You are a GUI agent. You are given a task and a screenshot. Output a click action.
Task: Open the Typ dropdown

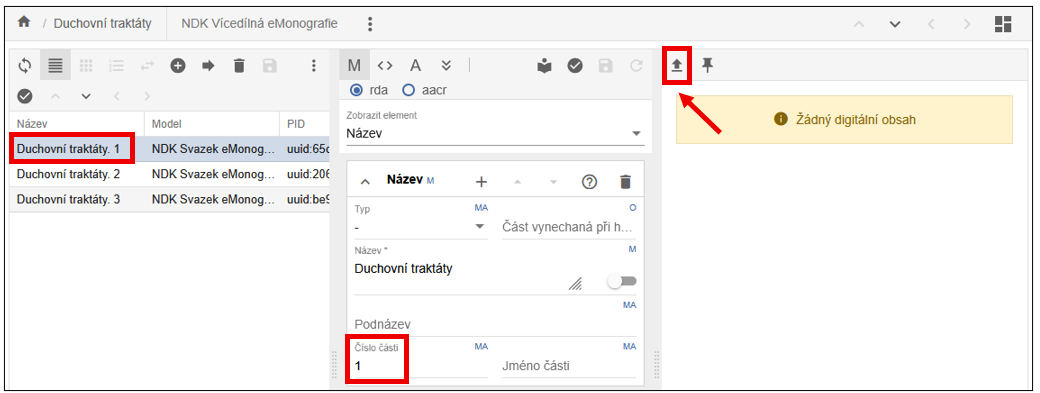pyautogui.click(x=421, y=227)
